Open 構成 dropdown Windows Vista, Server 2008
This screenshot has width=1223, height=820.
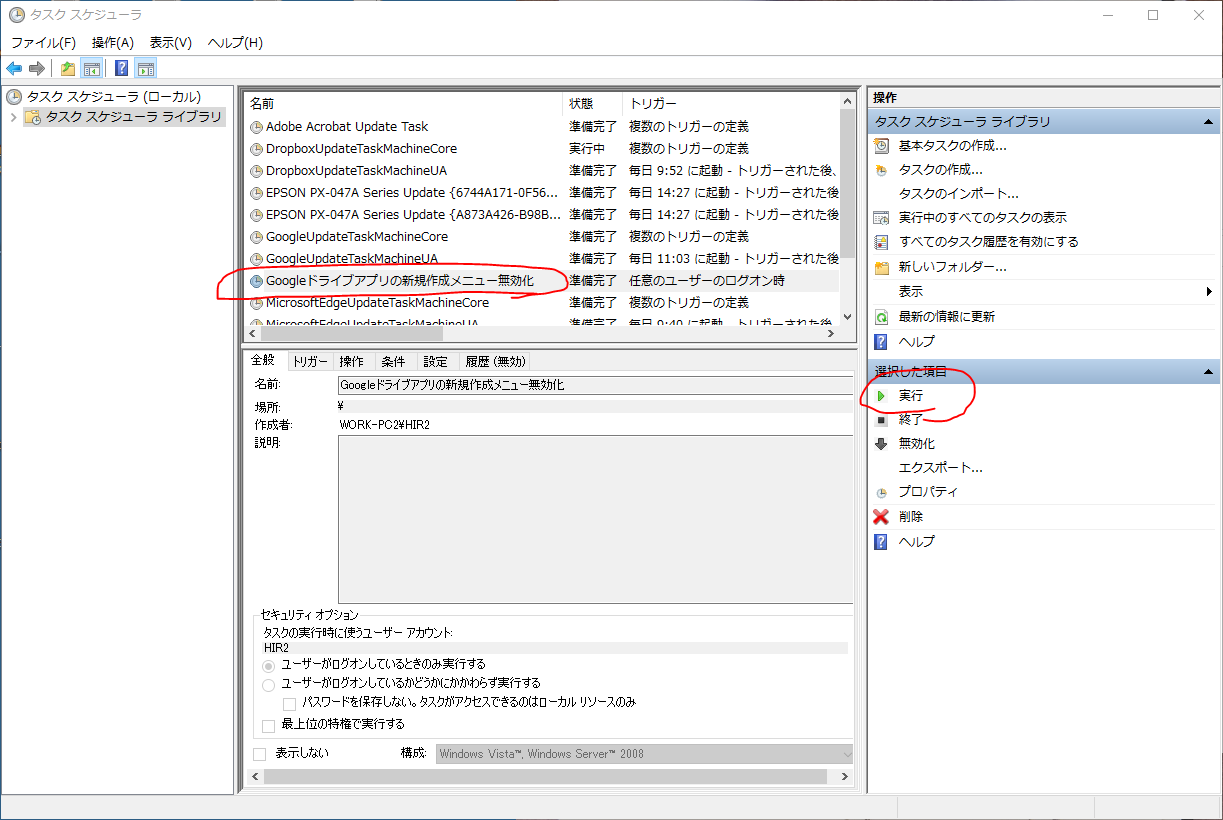645,754
